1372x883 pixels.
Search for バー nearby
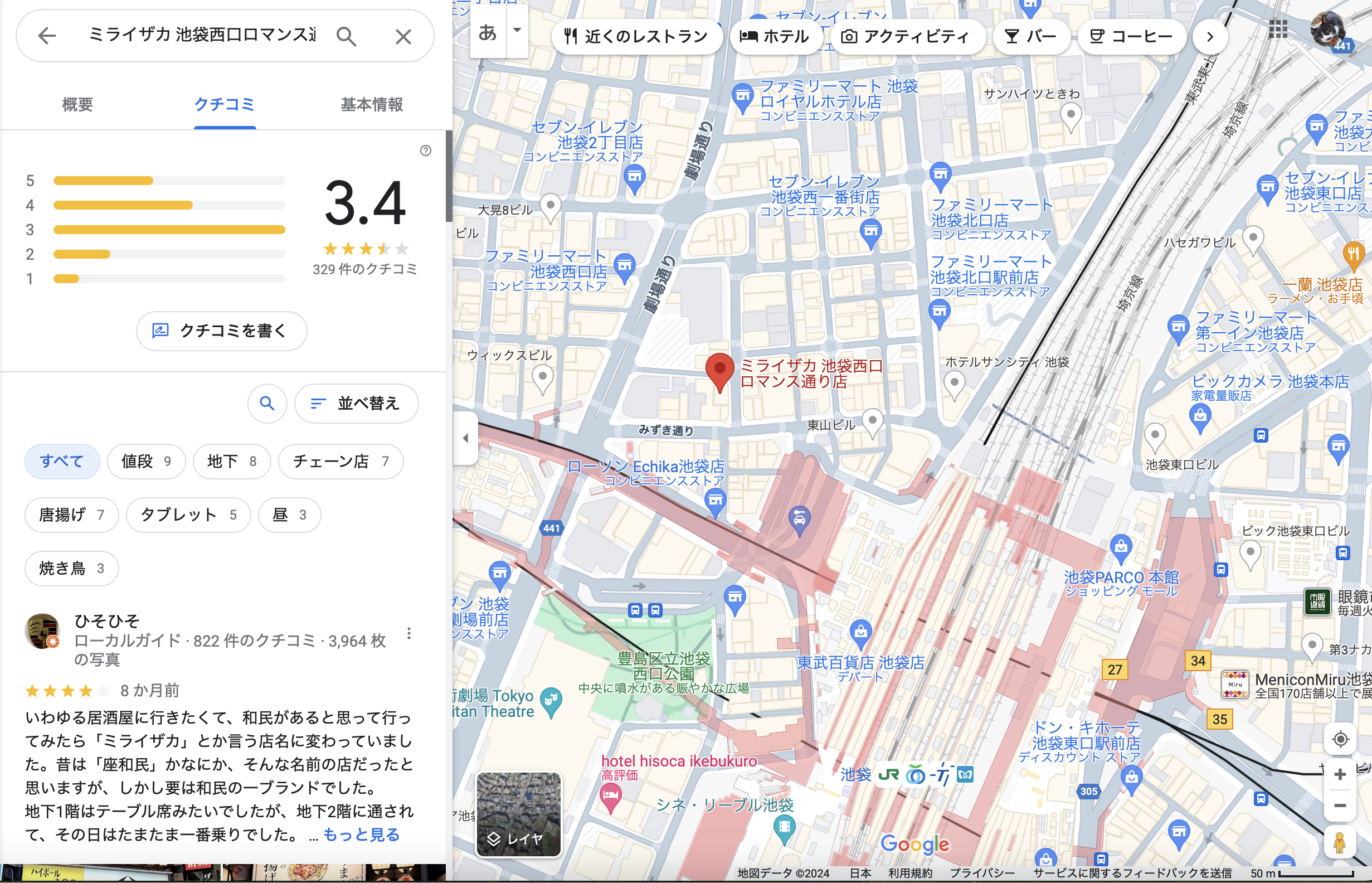tap(1031, 37)
